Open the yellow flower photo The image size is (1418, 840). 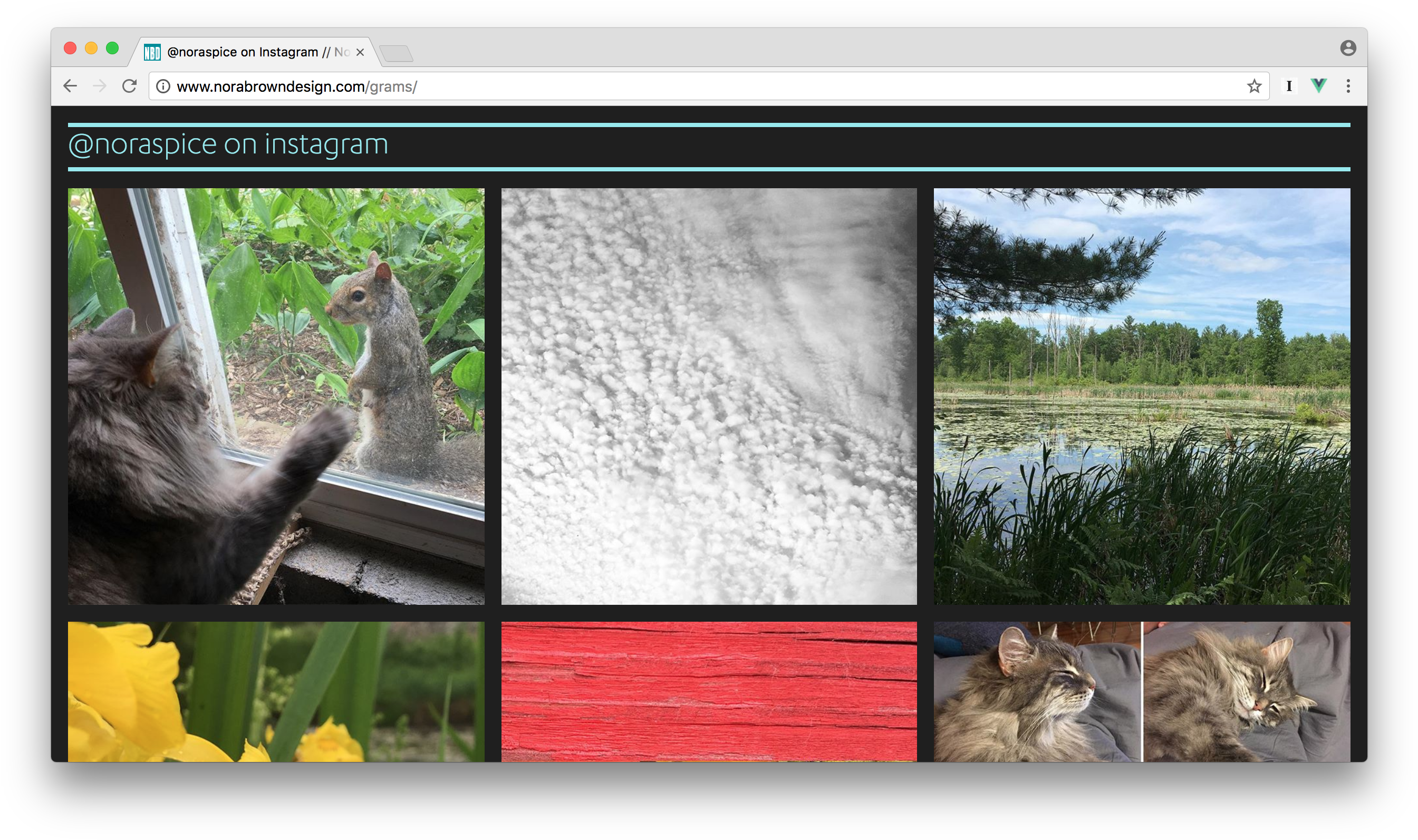tap(276, 692)
